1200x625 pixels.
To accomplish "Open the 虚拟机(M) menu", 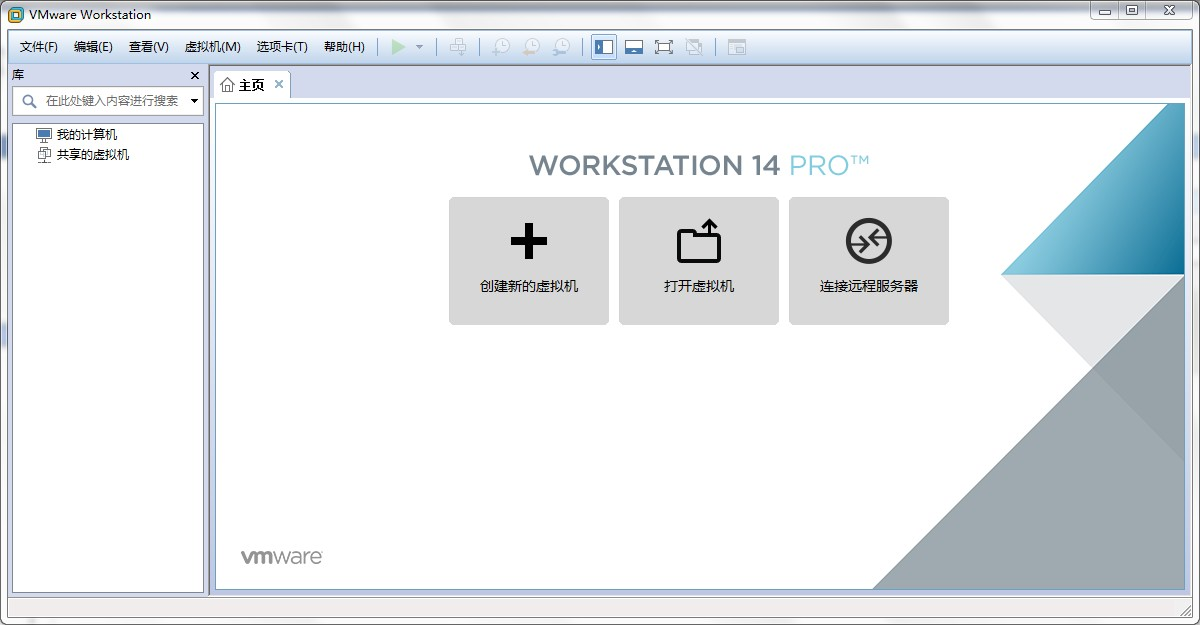I will 212,47.
